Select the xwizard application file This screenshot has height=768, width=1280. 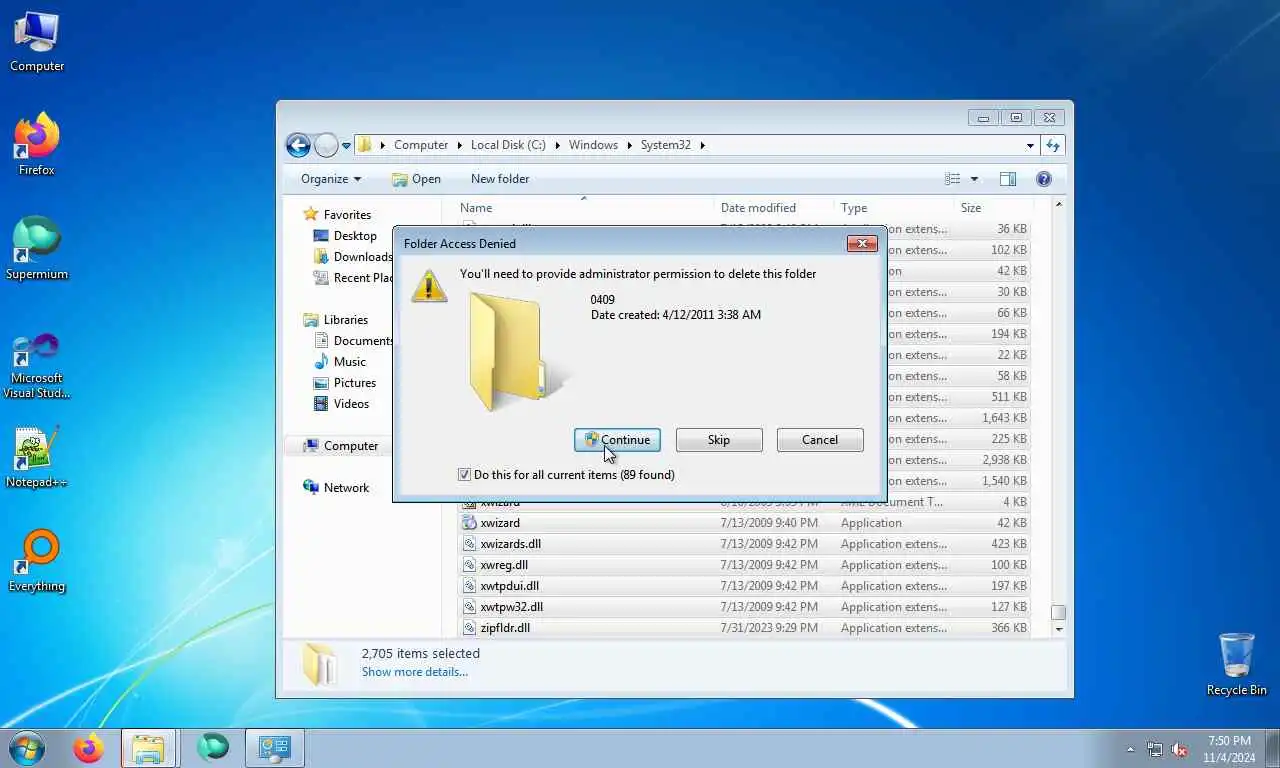(x=745, y=523)
